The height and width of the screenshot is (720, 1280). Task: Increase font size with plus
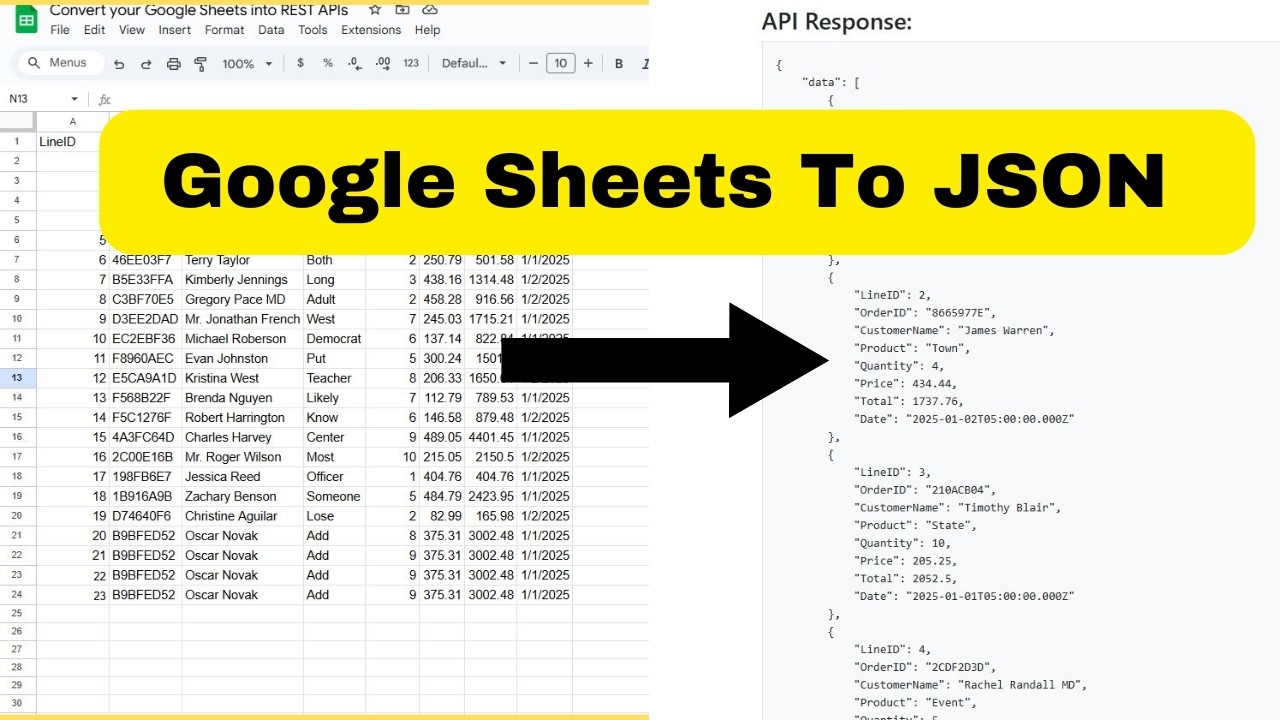click(588, 63)
